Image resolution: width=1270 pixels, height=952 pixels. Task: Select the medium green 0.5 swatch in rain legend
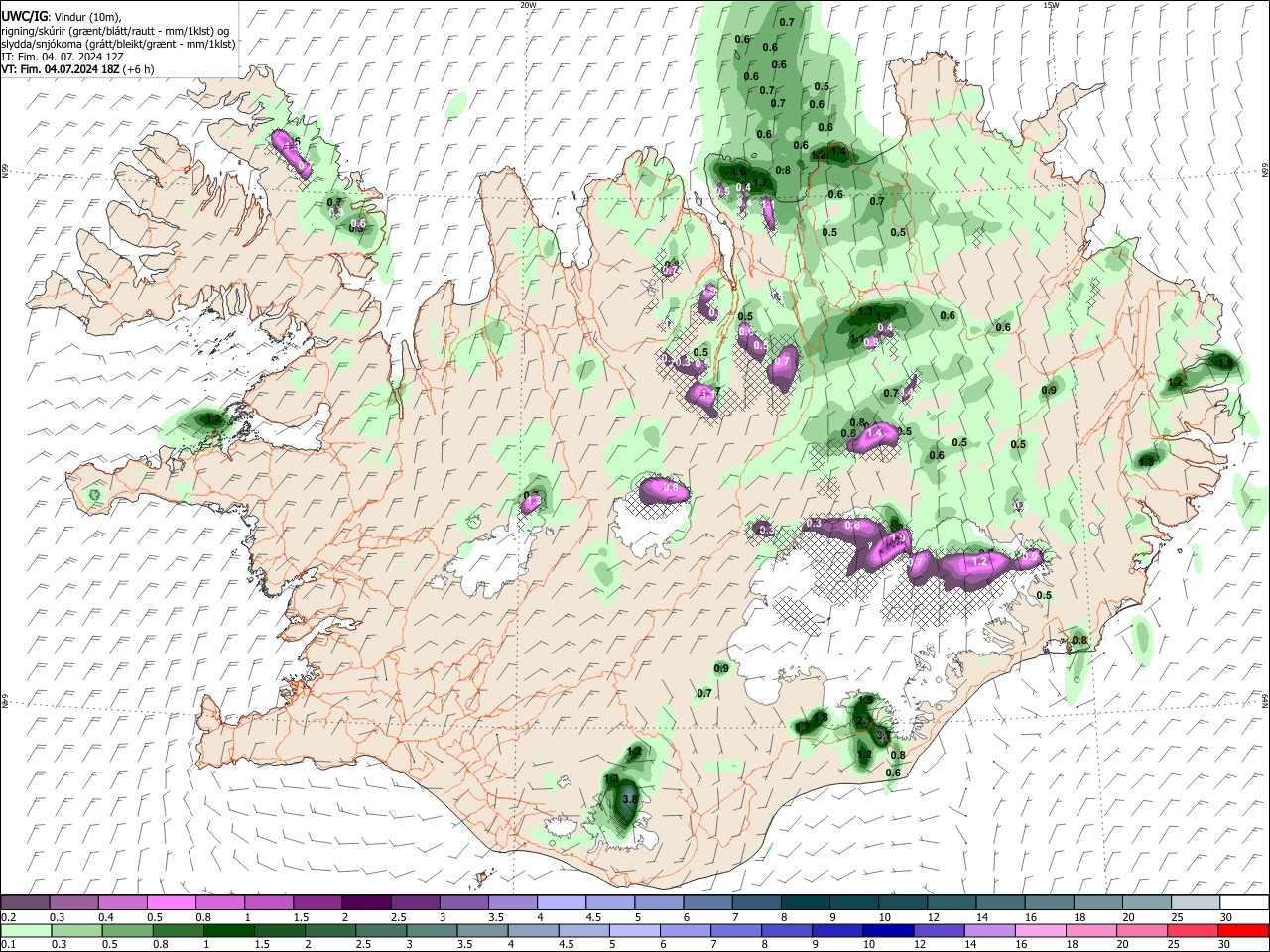point(128,930)
